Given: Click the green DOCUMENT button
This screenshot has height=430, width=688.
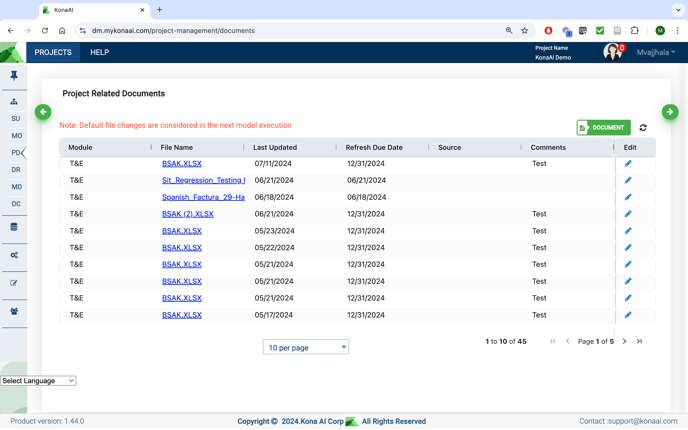Looking at the screenshot, I should click(603, 128).
